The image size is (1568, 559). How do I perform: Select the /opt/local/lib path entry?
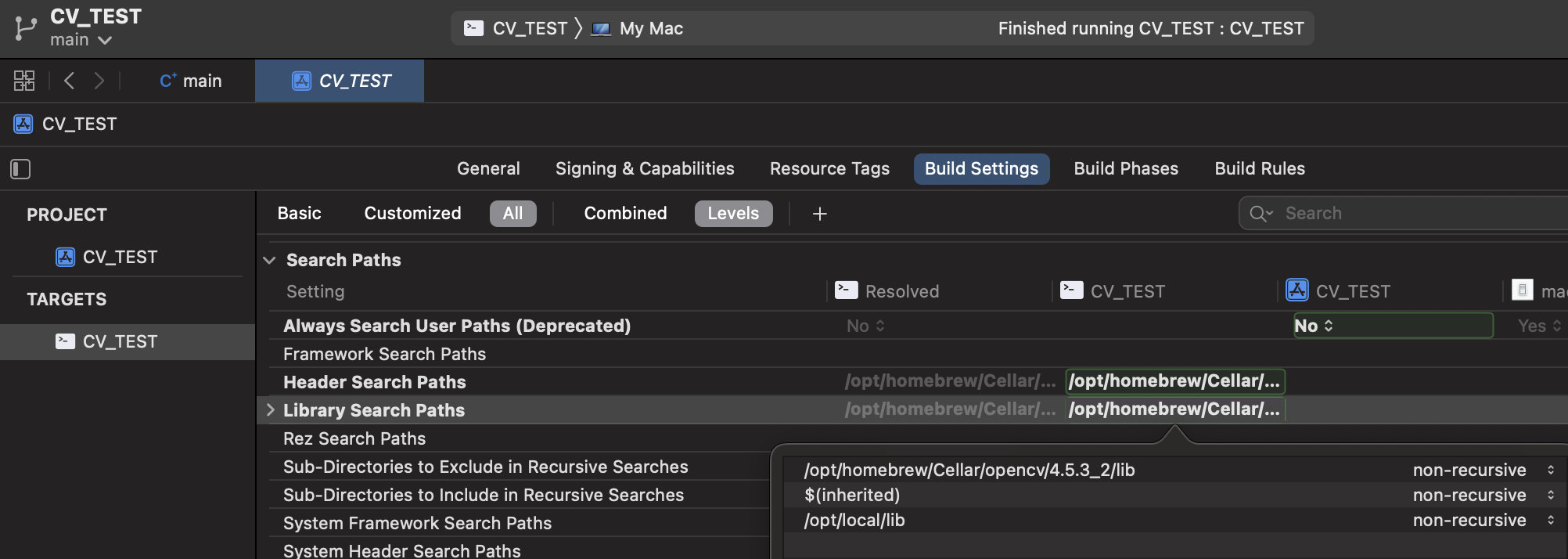click(854, 520)
